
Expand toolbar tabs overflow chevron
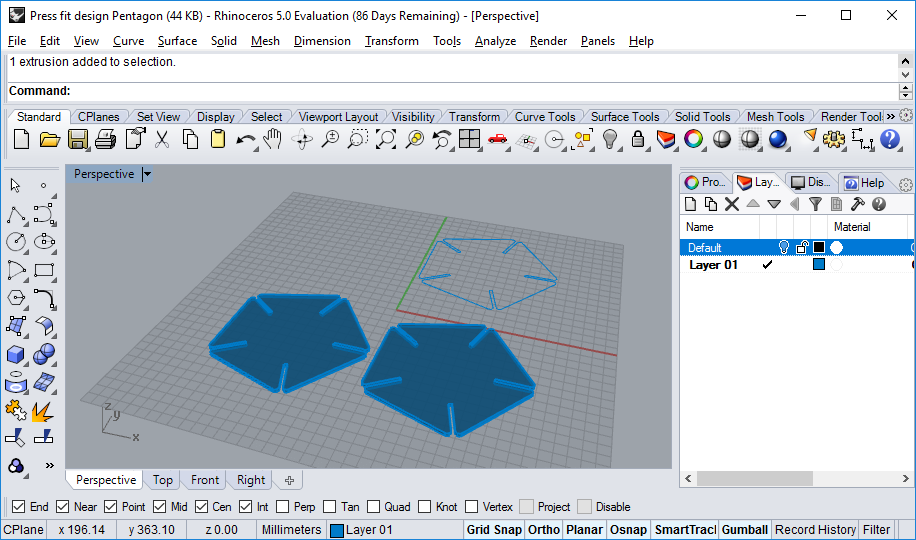point(890,117)
